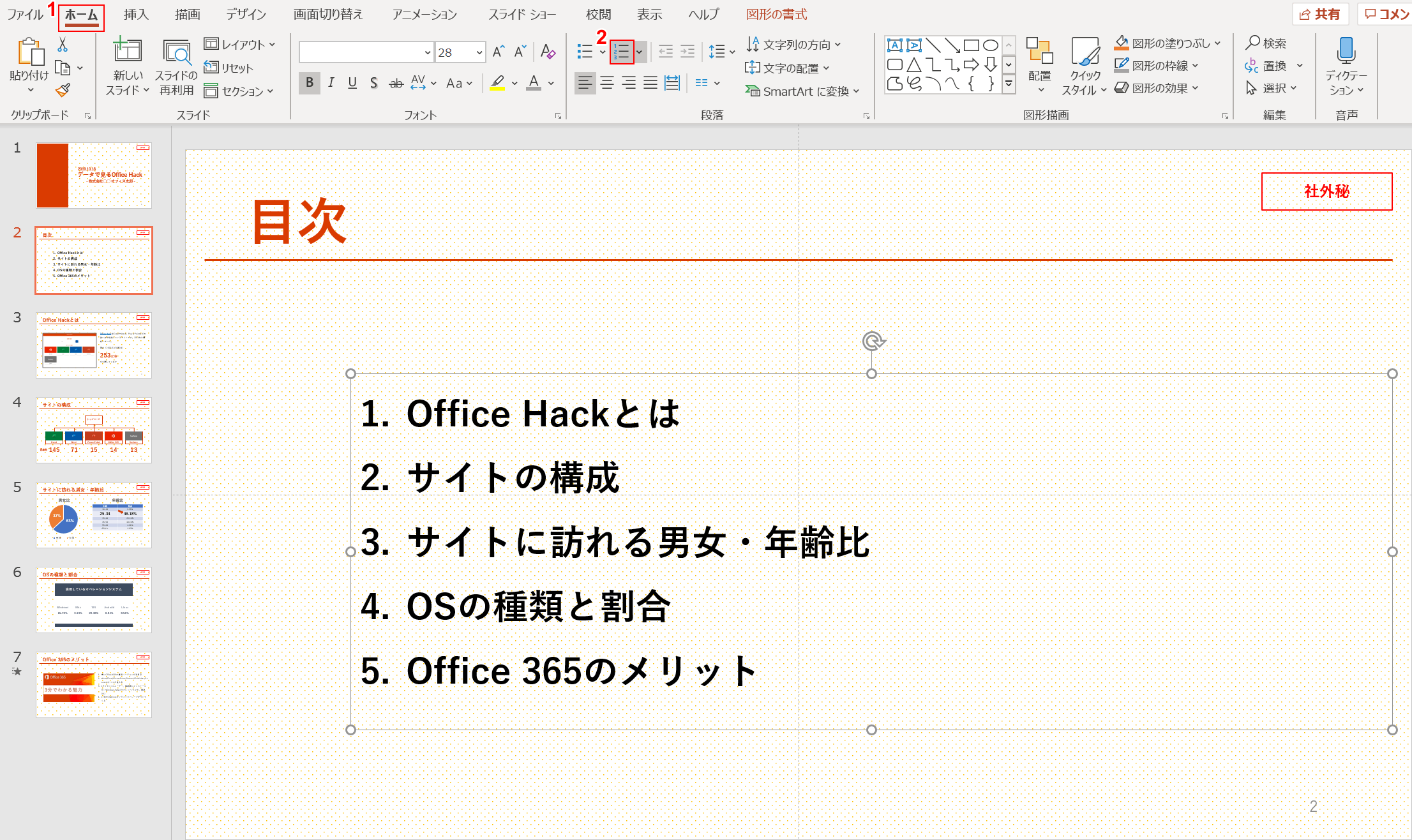Open Text Direction (文字列の方向) dropdown

click(x=794, y=45)
